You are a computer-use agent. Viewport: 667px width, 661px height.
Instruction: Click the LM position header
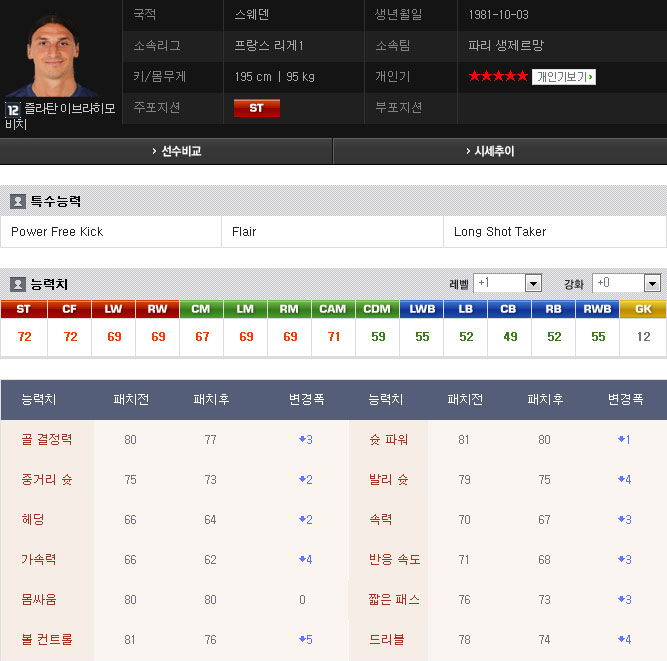coord(245,309)
